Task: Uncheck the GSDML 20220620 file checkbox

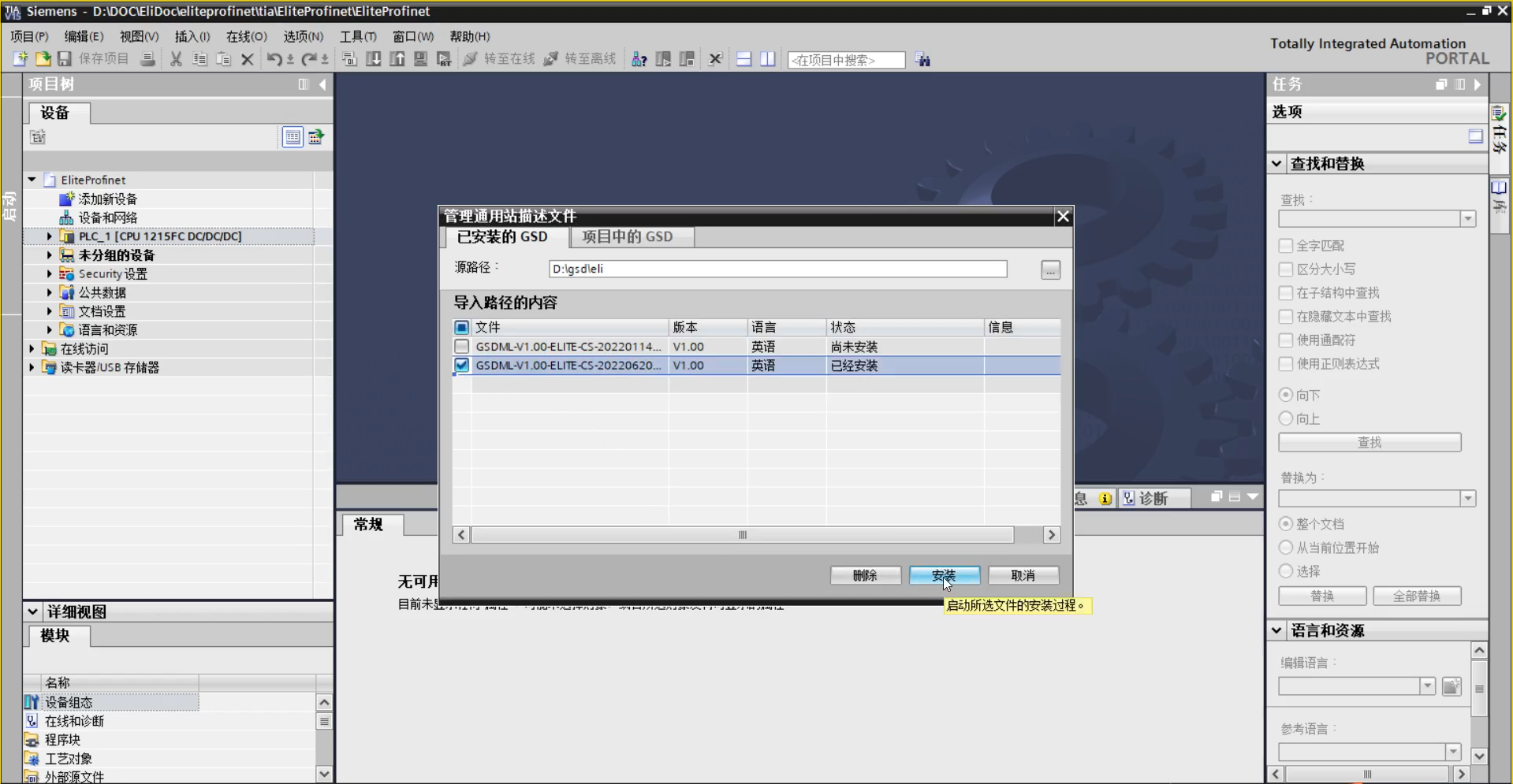Action: [462, 366]
